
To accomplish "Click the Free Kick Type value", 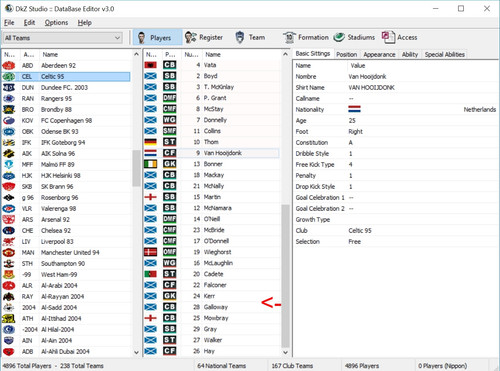I will pos(351,165).
